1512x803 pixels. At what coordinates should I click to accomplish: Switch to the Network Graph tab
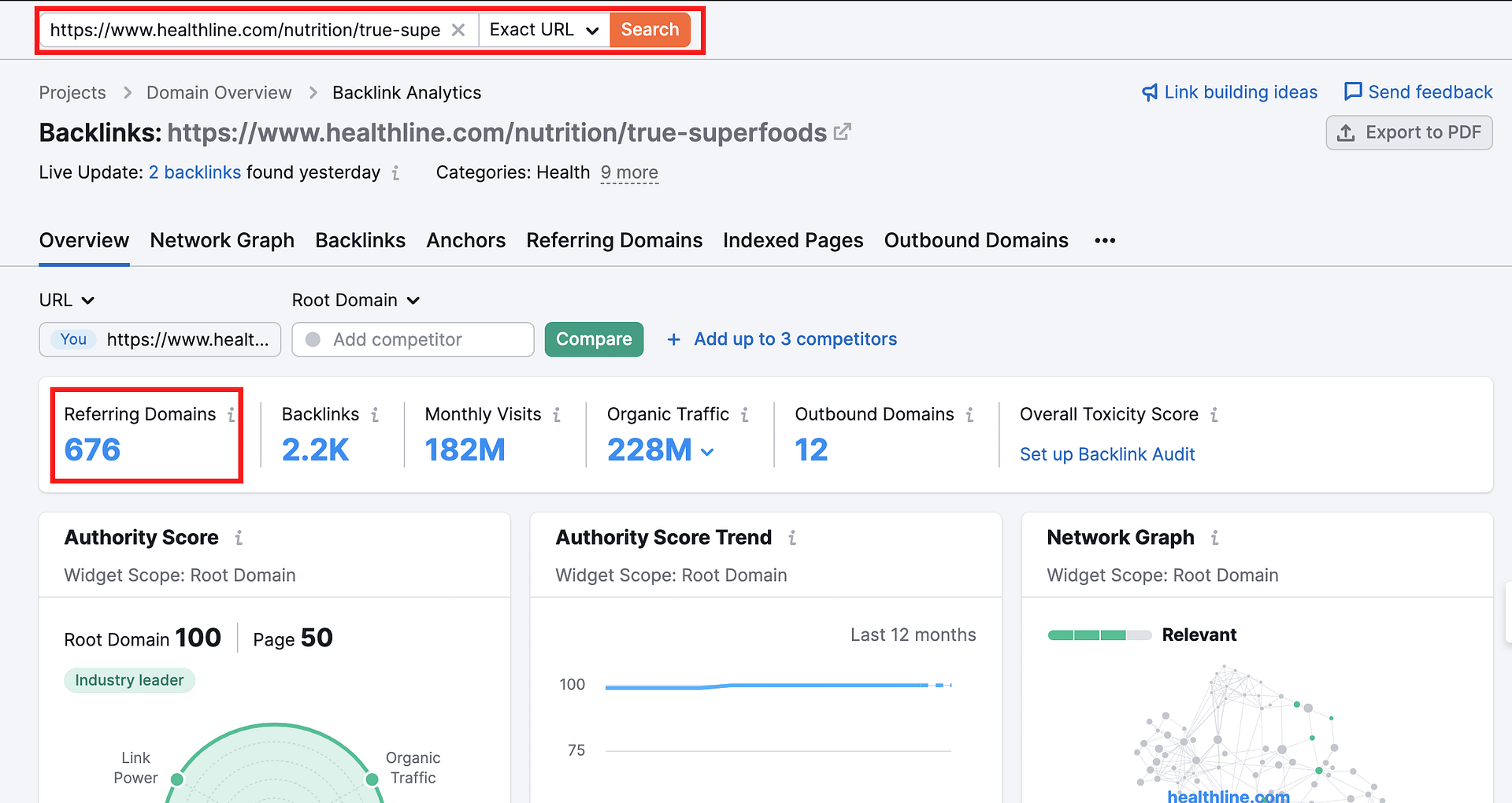[222, 241]
